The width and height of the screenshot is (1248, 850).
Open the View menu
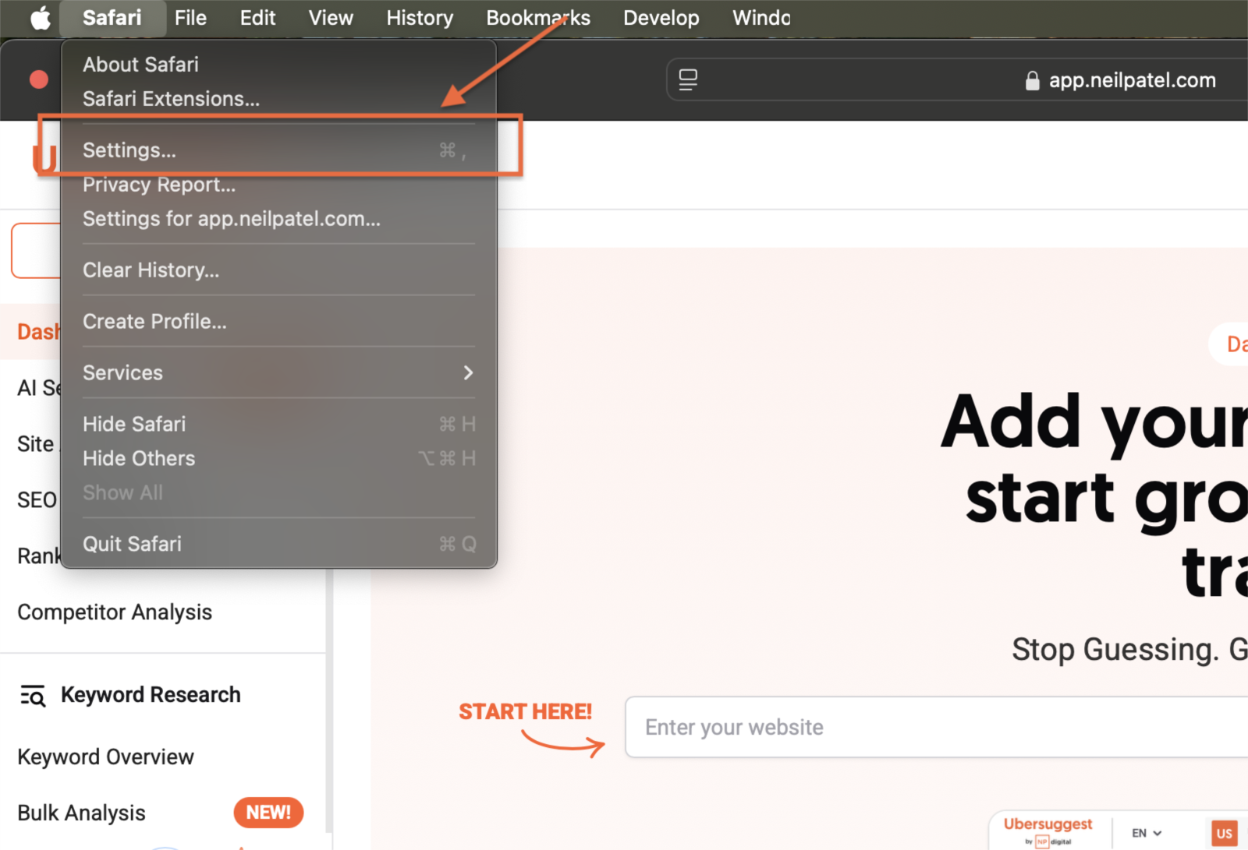[331, 18]
